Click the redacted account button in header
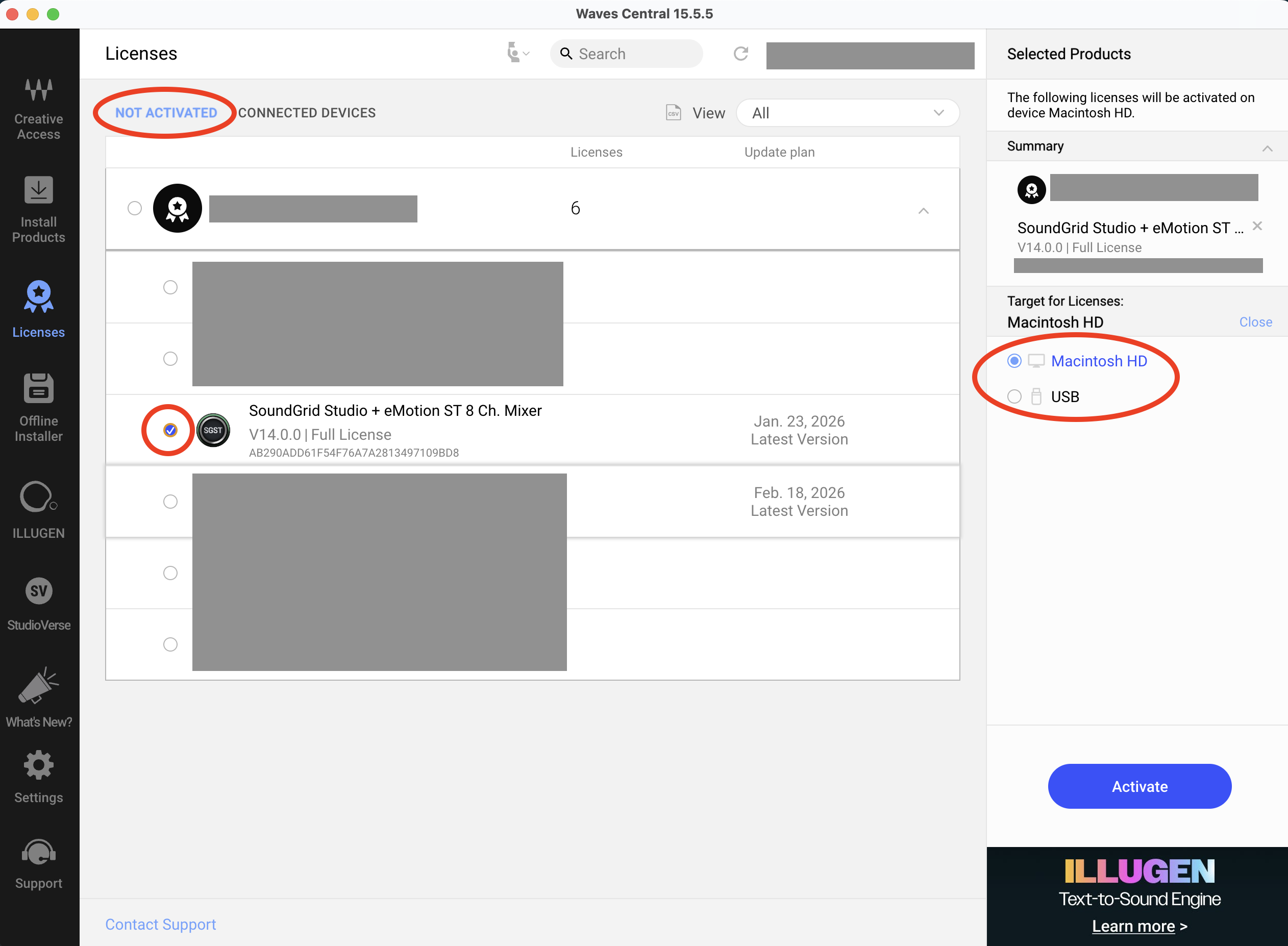 (870, 56)
